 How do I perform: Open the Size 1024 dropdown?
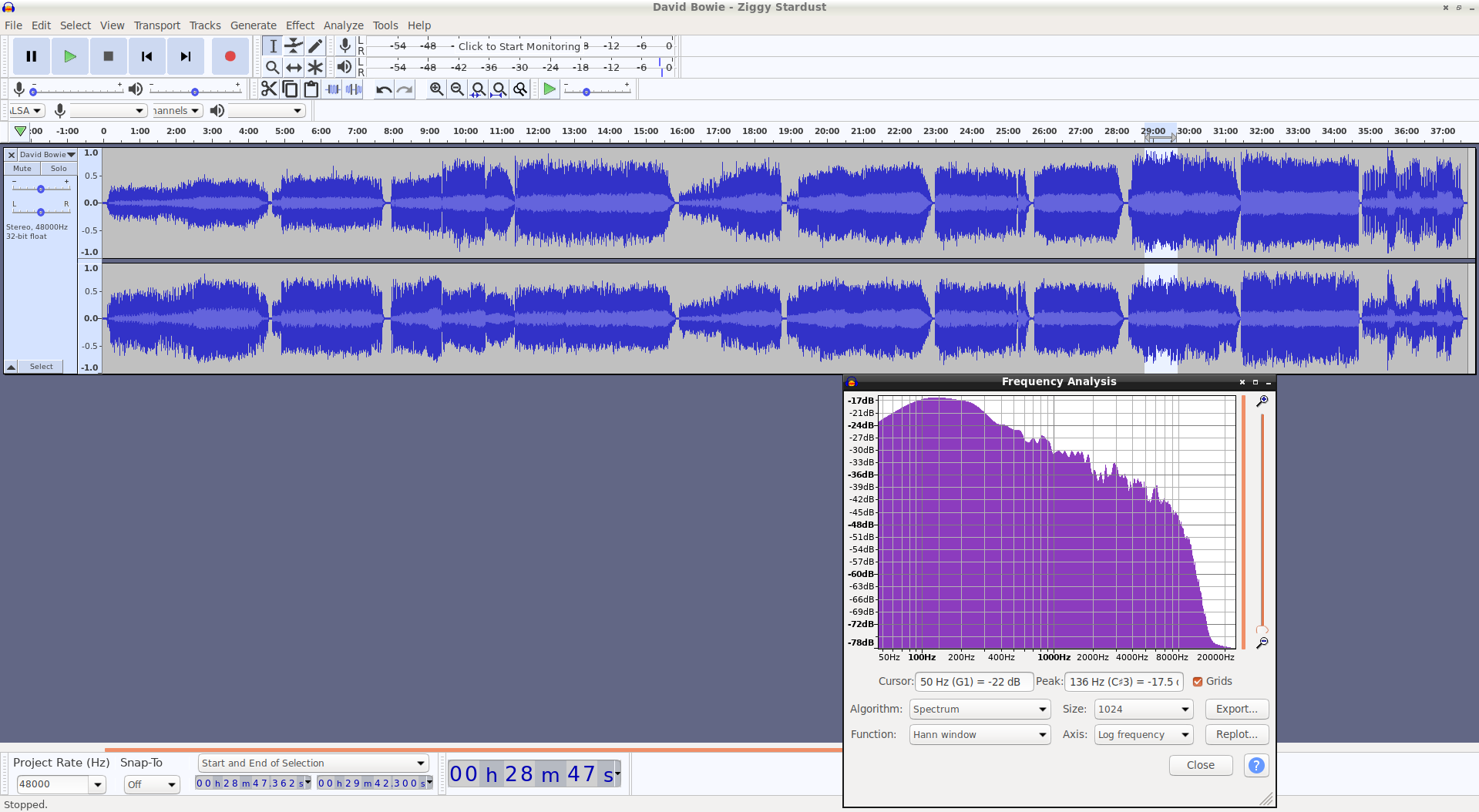tap(1144, 709)
